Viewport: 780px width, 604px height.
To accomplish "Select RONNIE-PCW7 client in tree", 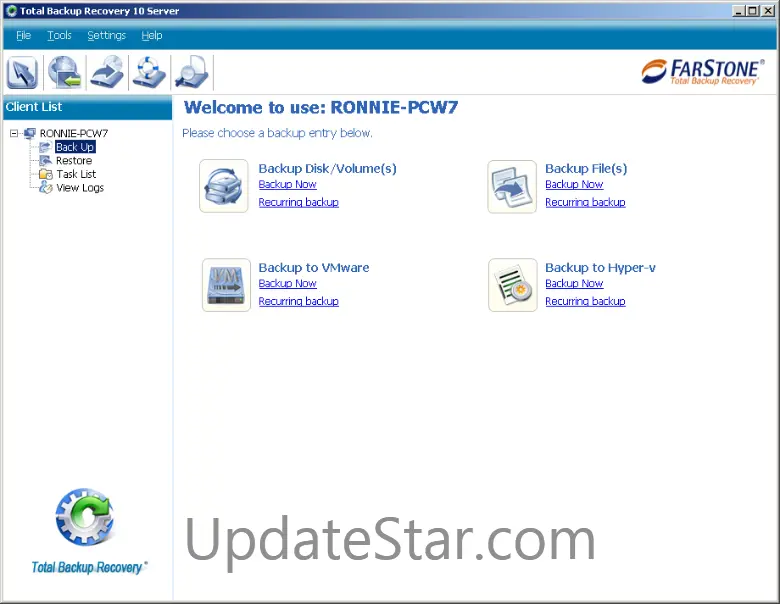I will pos(74,133).
